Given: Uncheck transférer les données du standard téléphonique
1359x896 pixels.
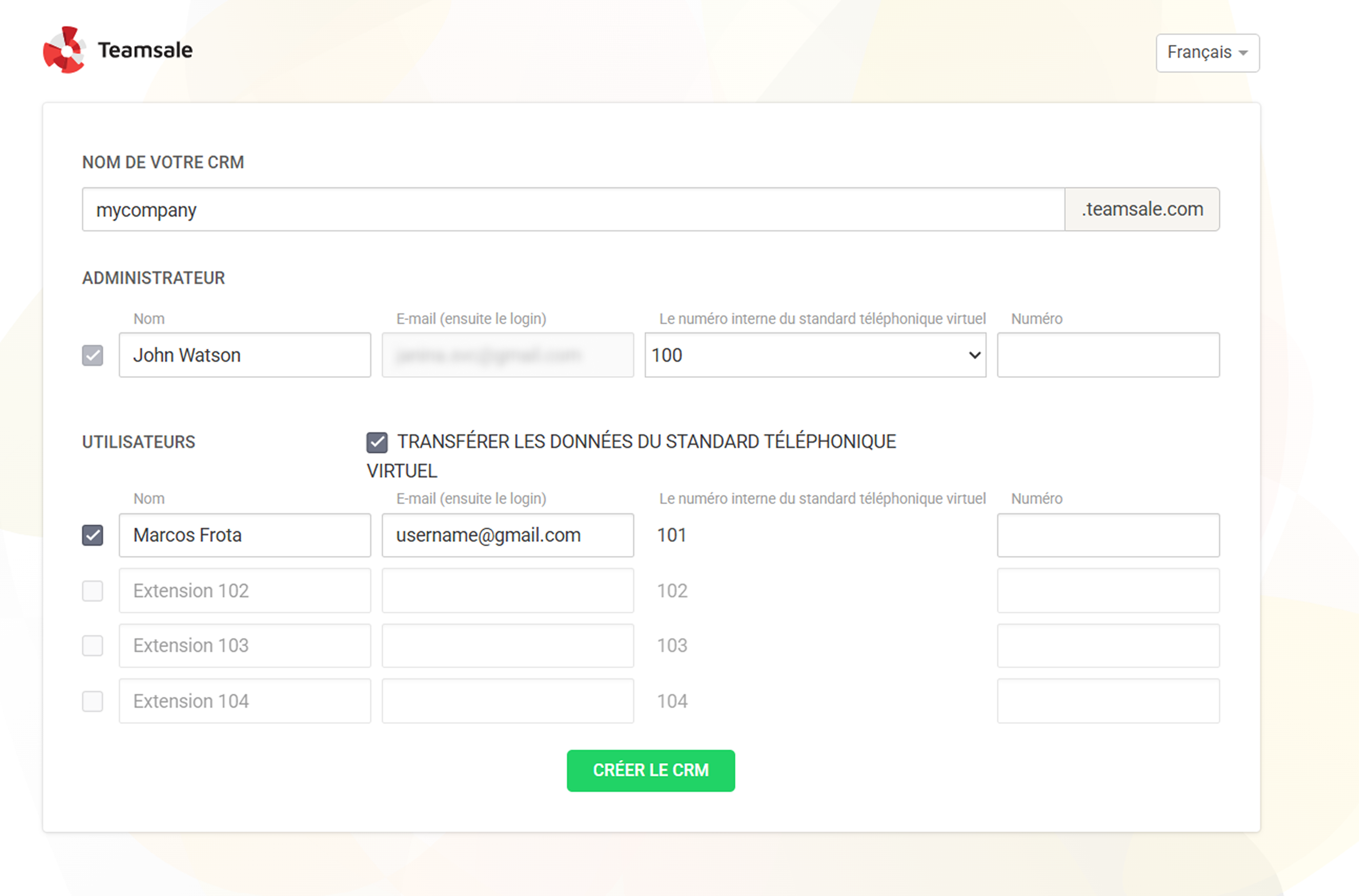Looking at the screenshot, I should pyautogui.click(x=377, y=441).
